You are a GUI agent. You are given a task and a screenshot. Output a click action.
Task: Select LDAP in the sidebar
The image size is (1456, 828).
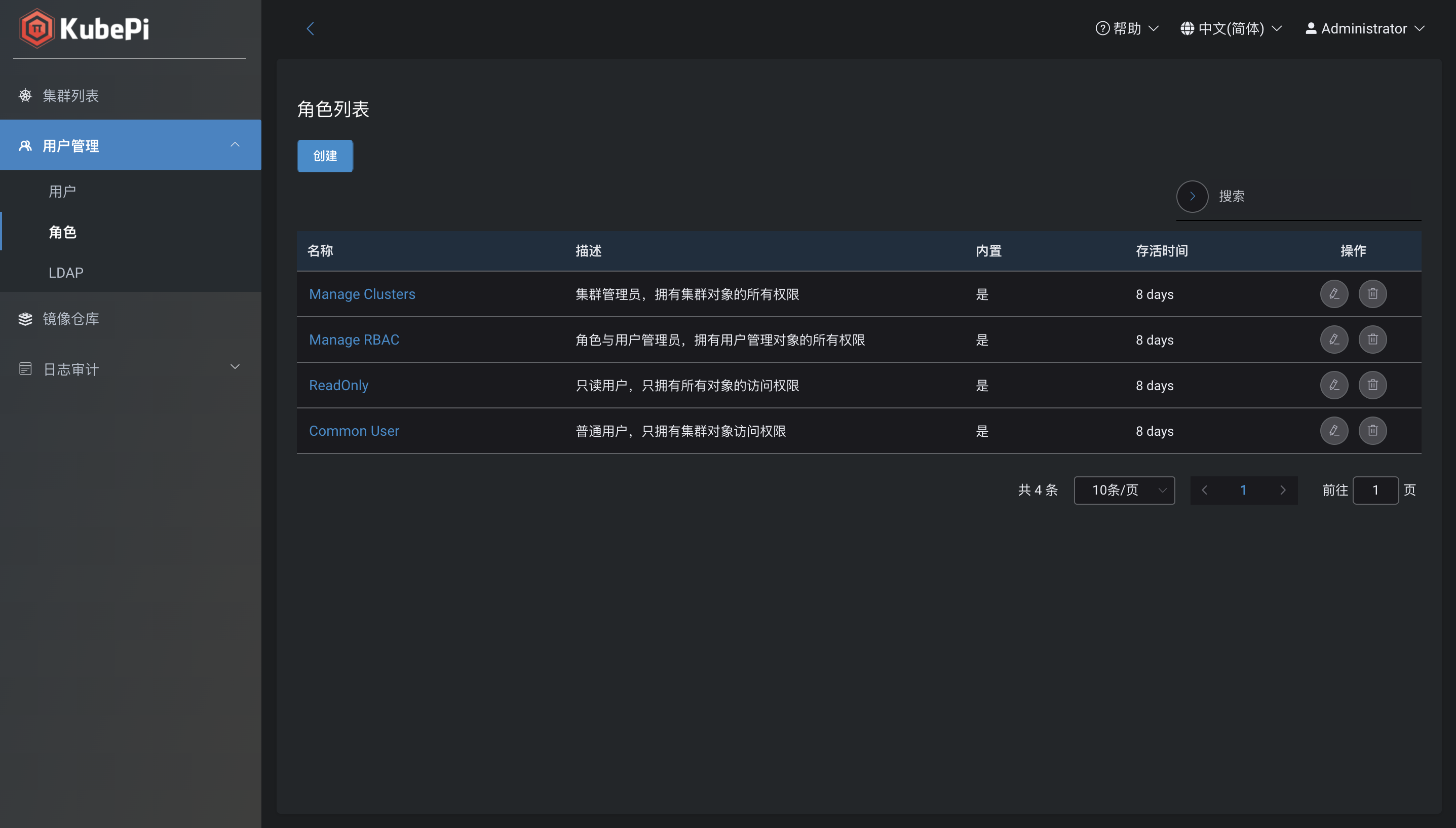coord(66,273)
